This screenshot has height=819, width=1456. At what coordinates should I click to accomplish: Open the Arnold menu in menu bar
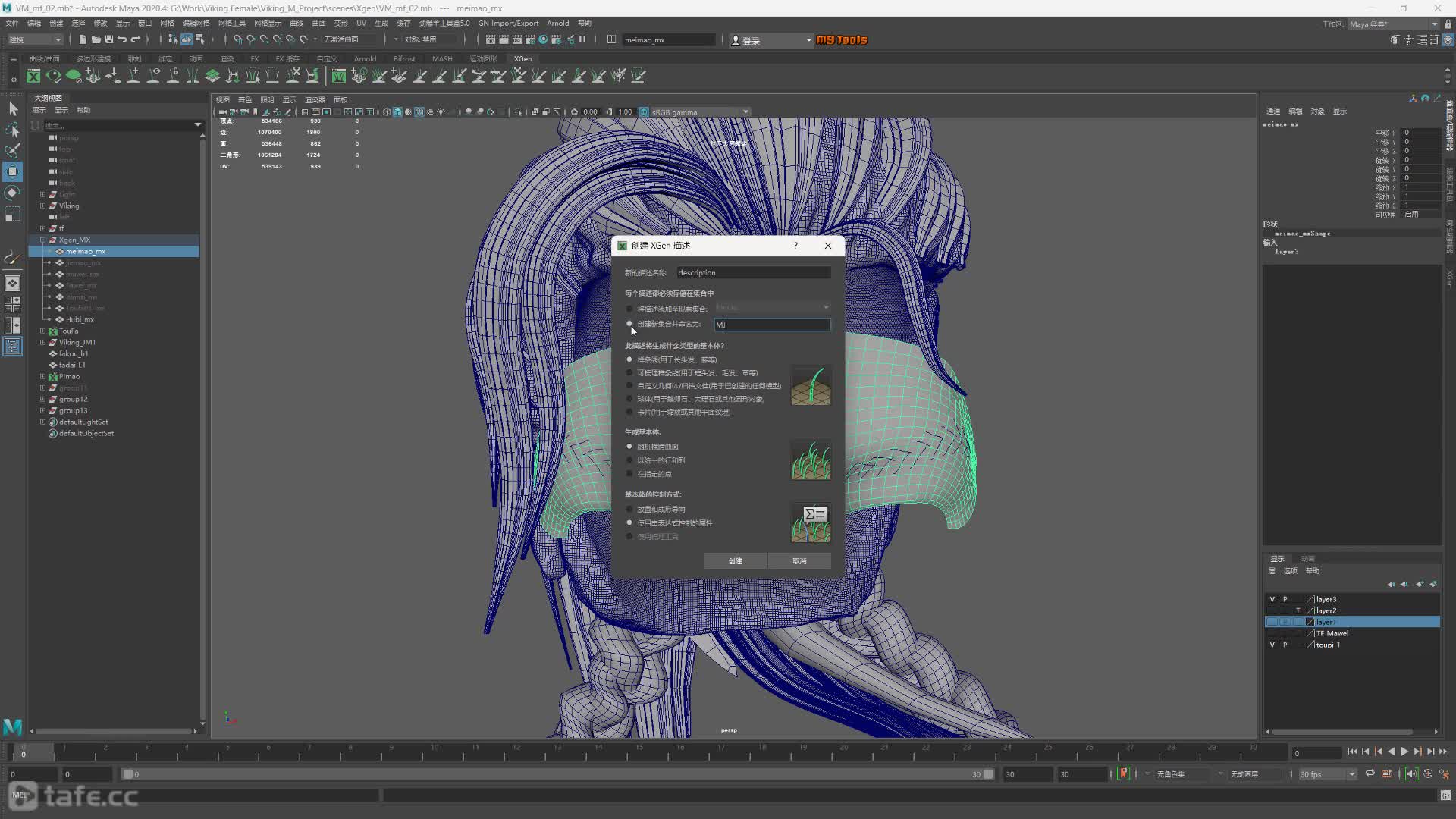click(x=557, y=24)
